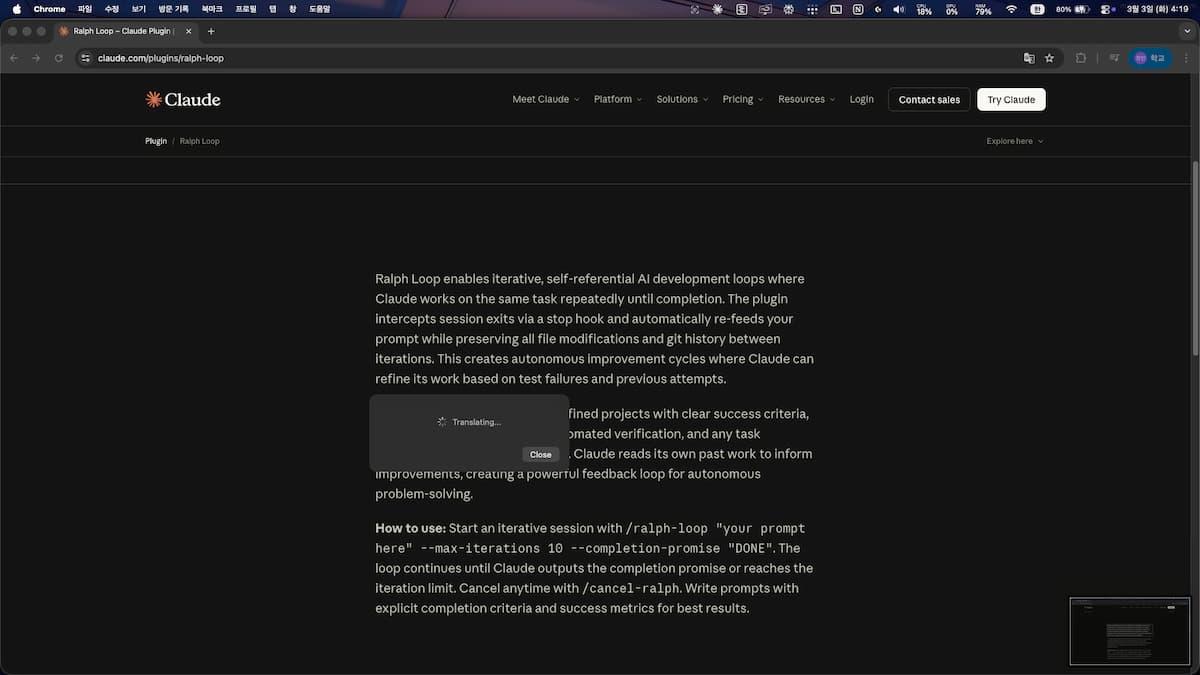Click the GPU usage indicator
1200x675 pixels.
coord(952,9)
